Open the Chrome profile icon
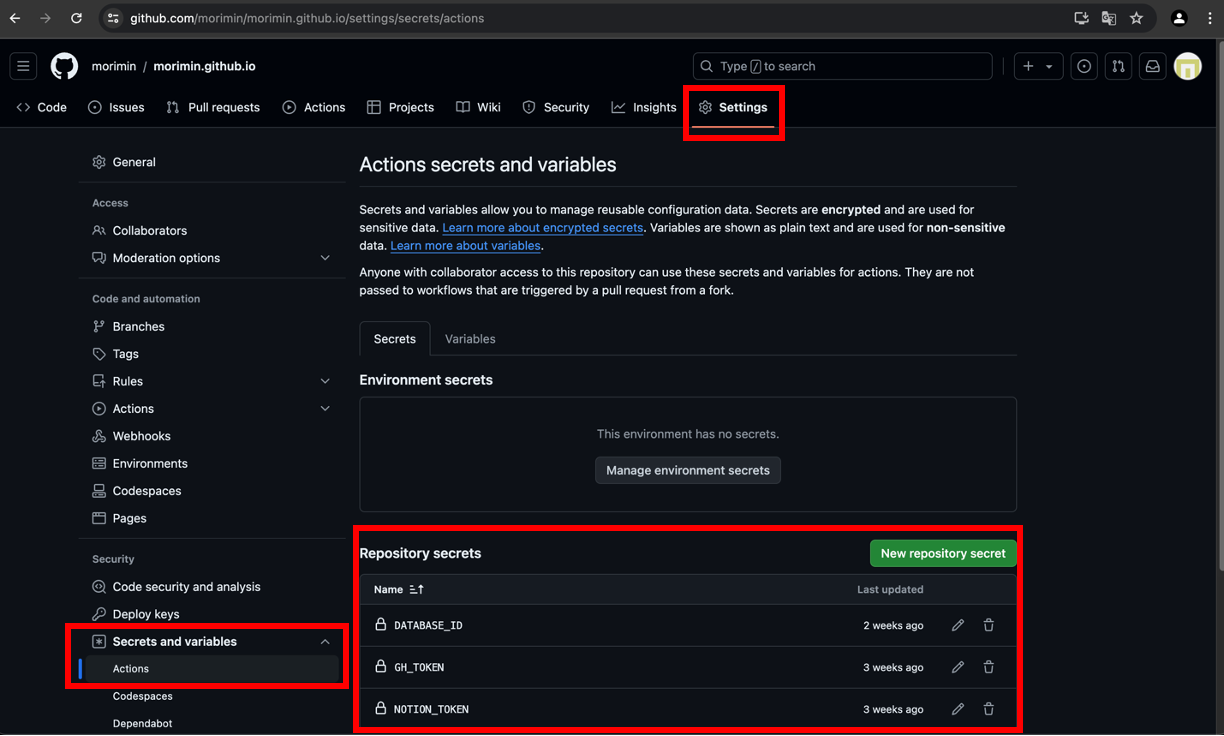Image resolution: width=1224 pixels, height=736 pixels. coord(1179,18)
